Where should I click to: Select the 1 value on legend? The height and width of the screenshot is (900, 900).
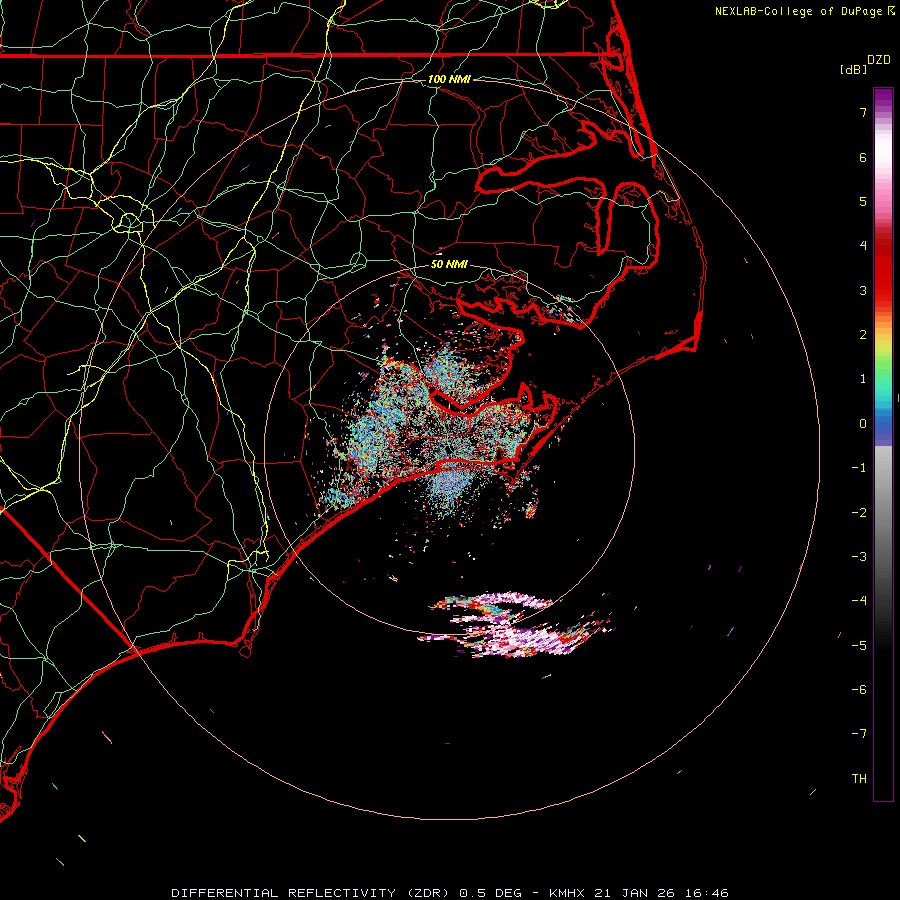(x=863, y=379)
